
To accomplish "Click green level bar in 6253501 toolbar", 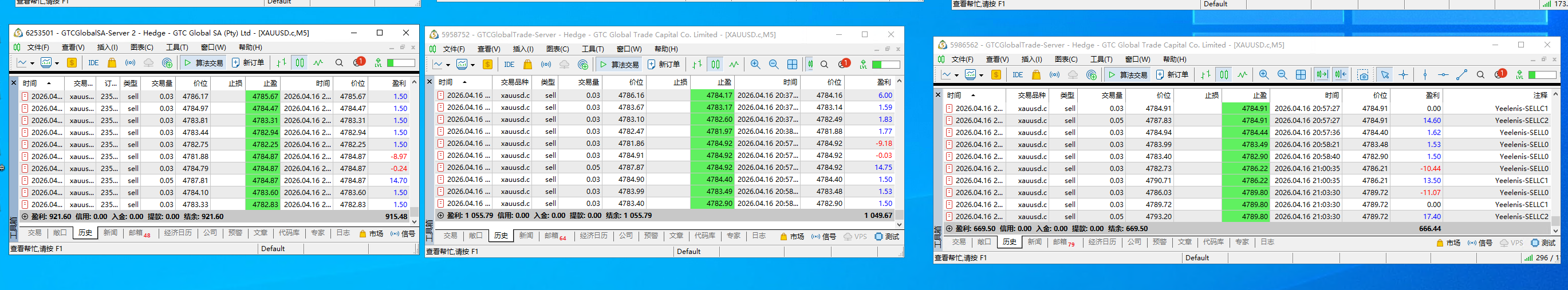I will coord(401,62).
